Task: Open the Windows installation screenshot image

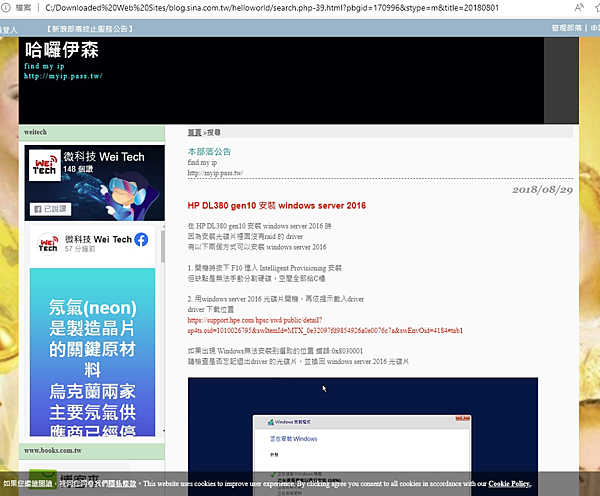Action: pyautogui.click(x=363, y=436)
